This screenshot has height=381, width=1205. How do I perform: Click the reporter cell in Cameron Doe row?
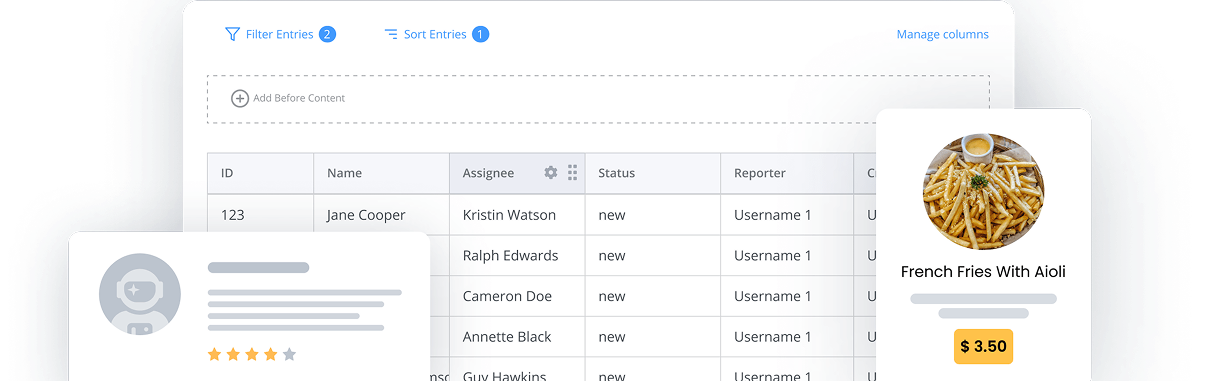click(787, 296)
